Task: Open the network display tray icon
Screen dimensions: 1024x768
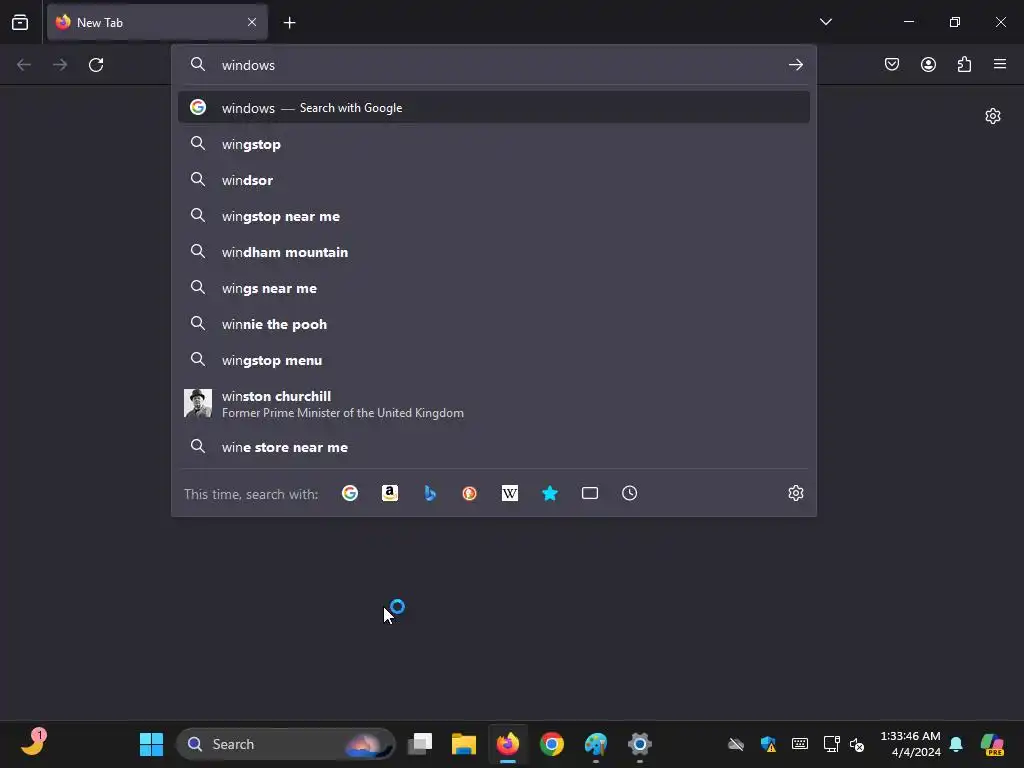Action: pos(831,744)
